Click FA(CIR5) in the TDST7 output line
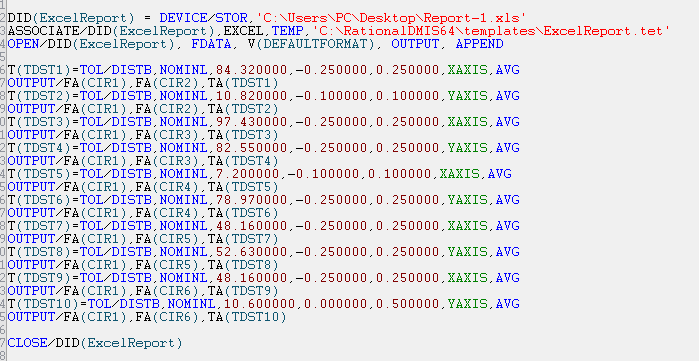The height and width of the screenshot is (361, 699). coord(168,239)
